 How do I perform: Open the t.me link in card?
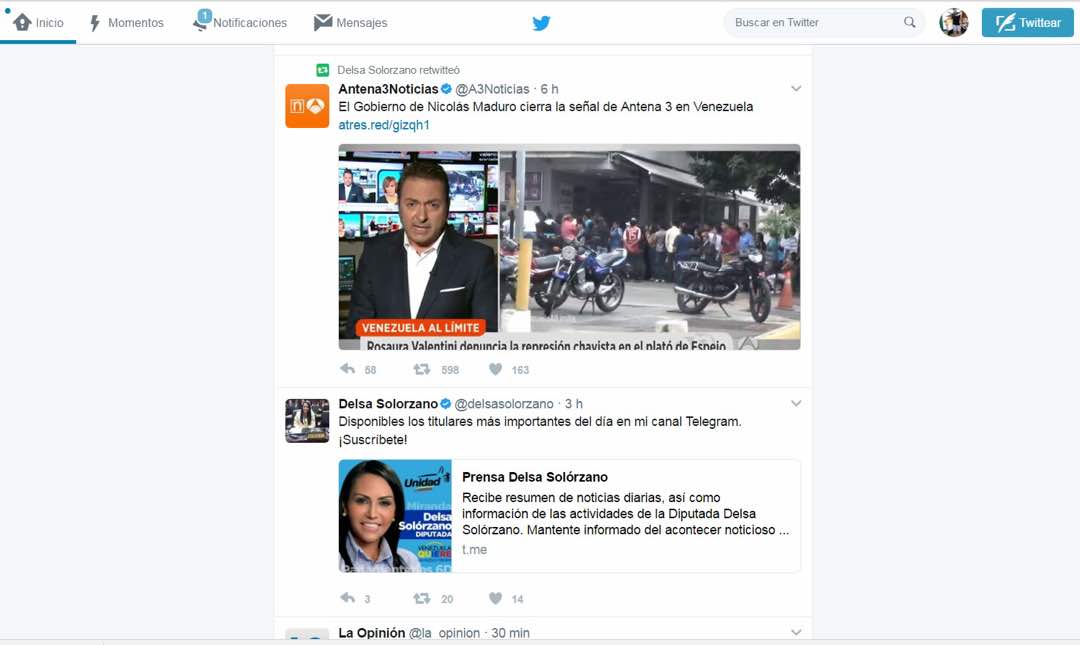[x=475, y=549]
